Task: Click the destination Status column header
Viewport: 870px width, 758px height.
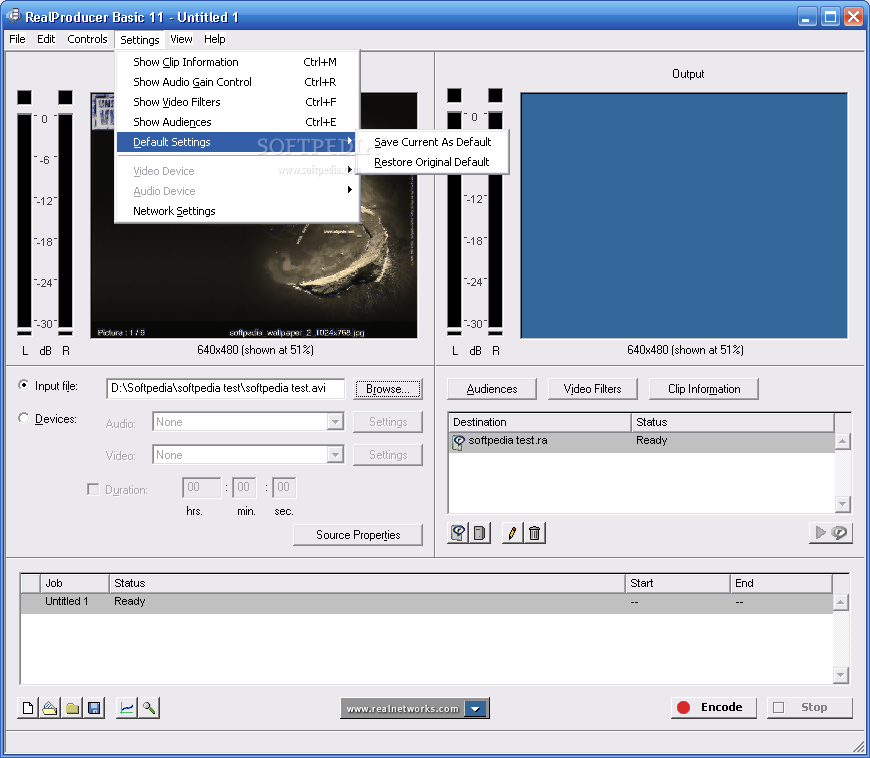Action: (732, 422)
